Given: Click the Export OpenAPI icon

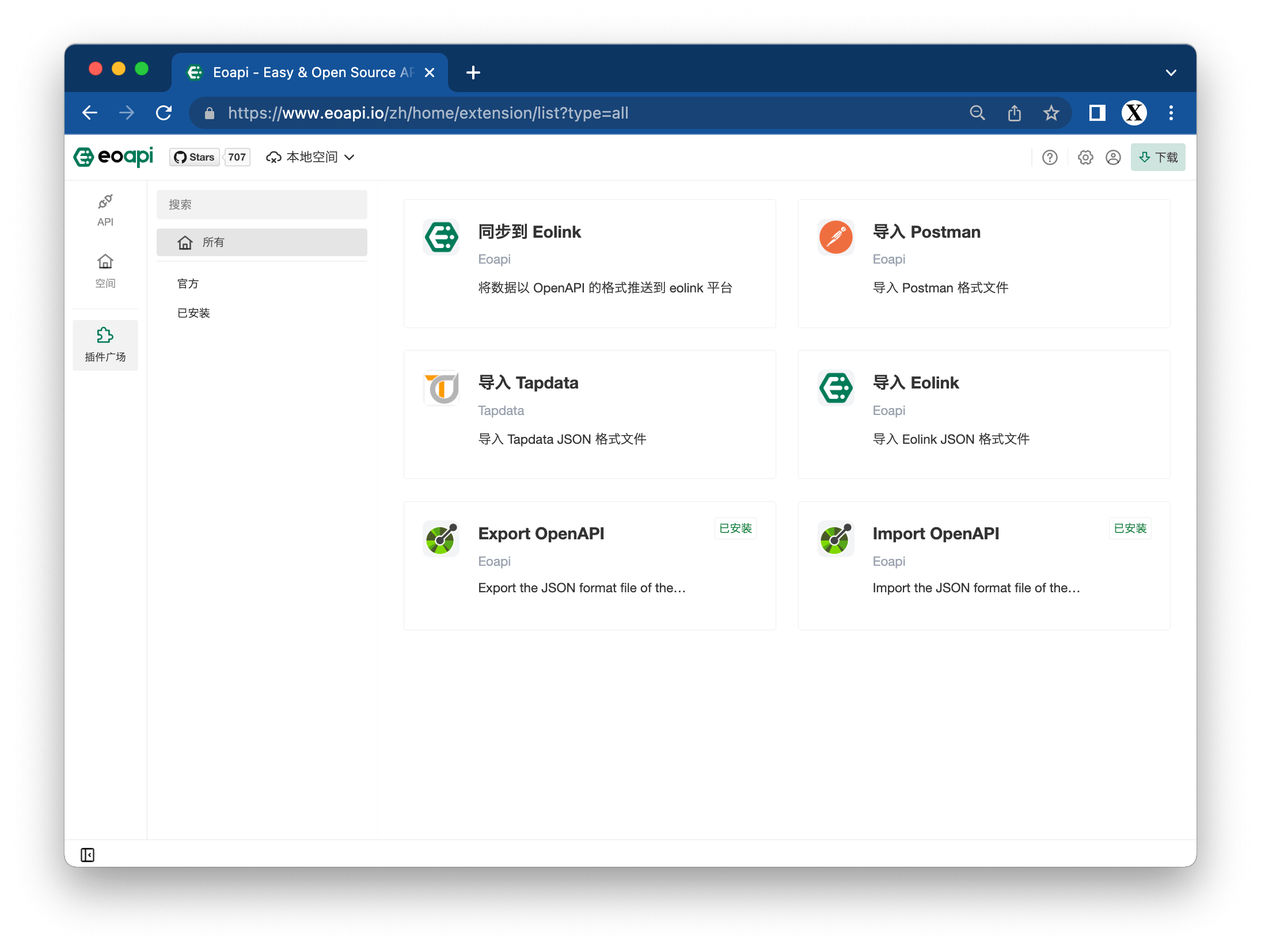Looking at the screenshot, I should 441,538.
